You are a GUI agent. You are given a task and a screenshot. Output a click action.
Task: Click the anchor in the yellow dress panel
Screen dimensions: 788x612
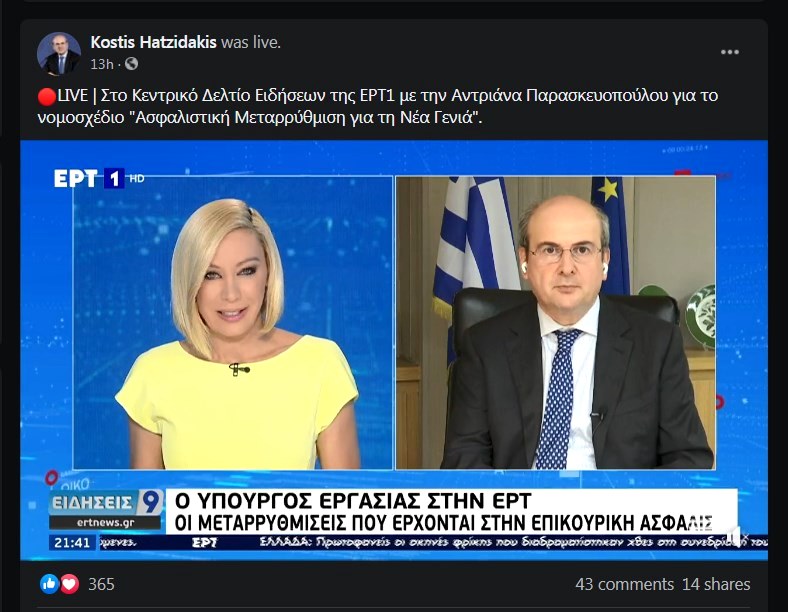[233, 323]
